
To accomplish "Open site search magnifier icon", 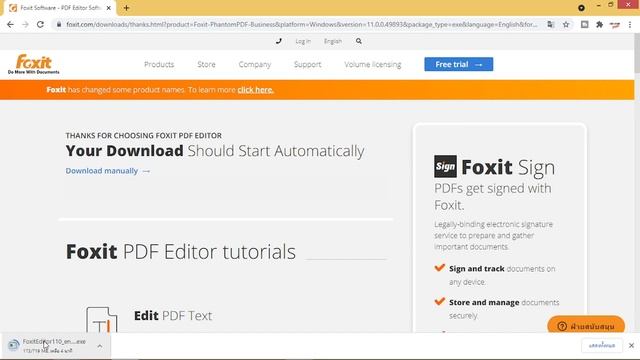I will [359, 41].
